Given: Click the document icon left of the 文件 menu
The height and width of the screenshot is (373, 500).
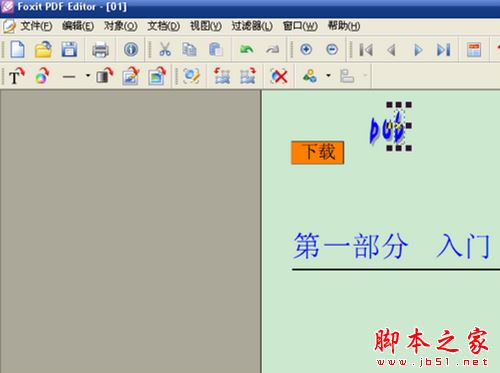Looking at the screenshot, I should (x=9, y=26).
